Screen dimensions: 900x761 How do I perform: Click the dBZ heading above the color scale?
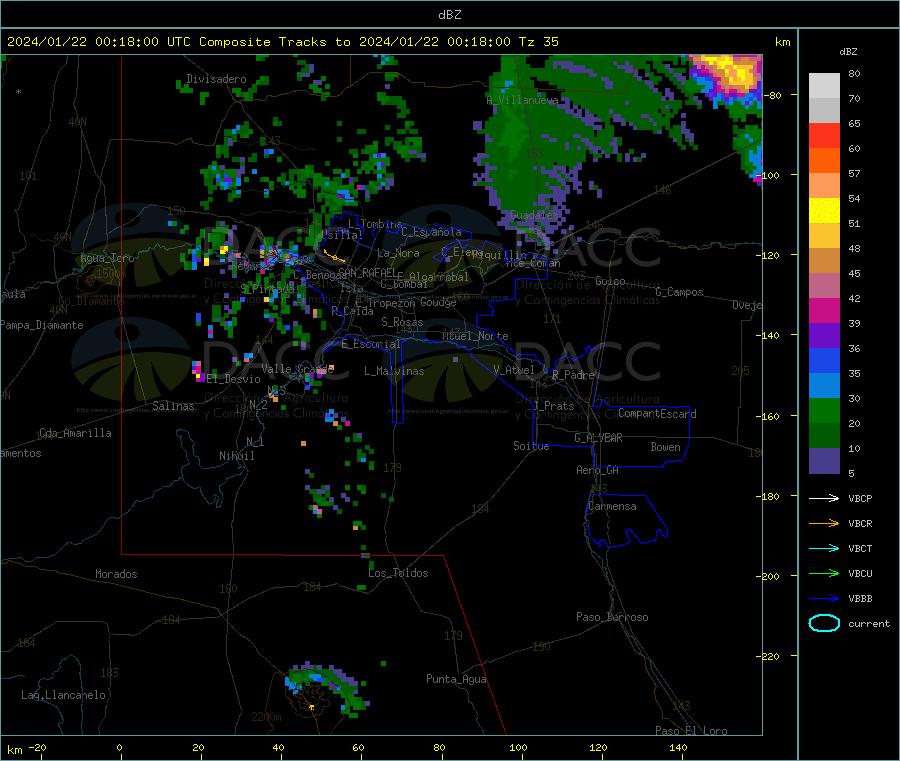pyautogui.click(x=848, y=52)
